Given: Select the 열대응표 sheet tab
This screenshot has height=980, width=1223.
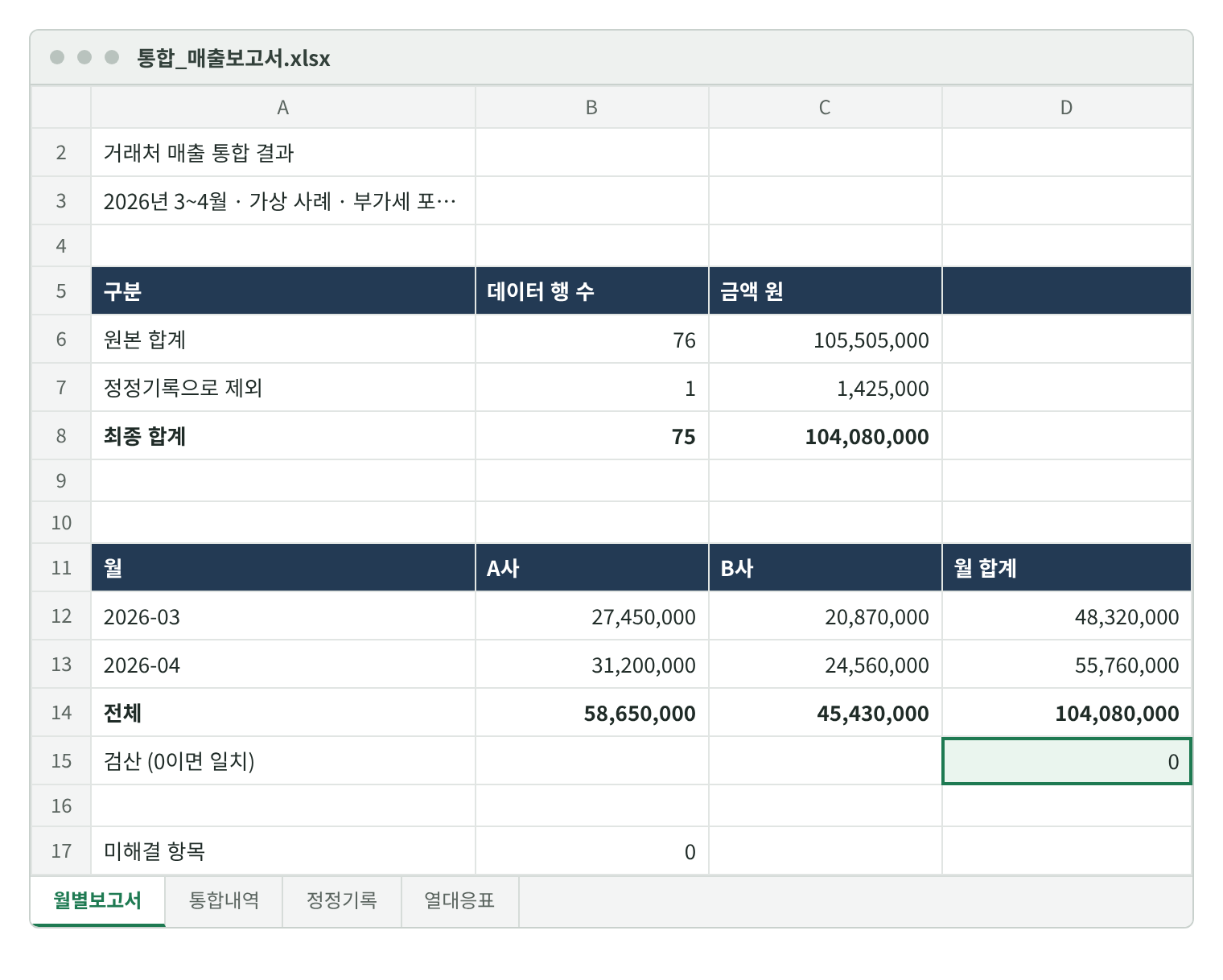Looking at the screenshot, I should click(460, 900).
